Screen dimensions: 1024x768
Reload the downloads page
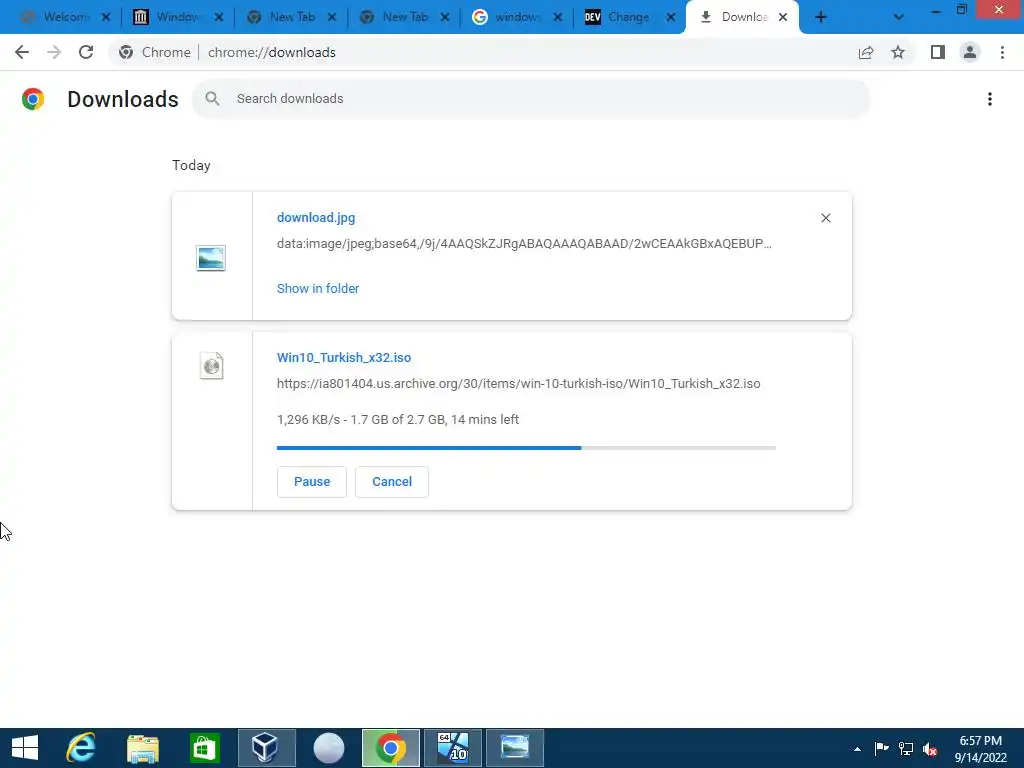coord(86,52)
